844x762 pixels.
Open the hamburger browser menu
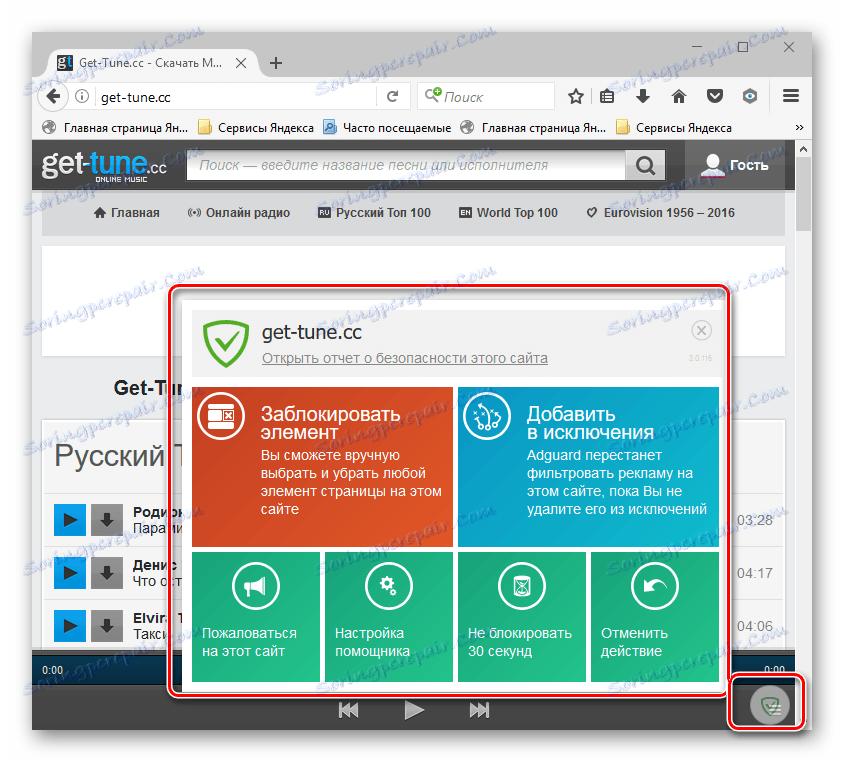790,97
